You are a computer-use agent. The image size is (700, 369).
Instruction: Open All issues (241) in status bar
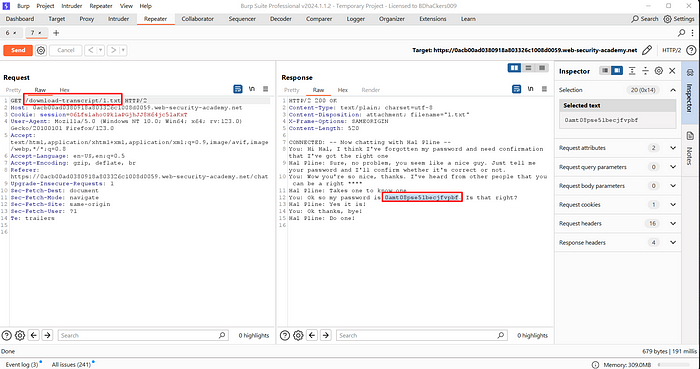(x=71, y=365)
